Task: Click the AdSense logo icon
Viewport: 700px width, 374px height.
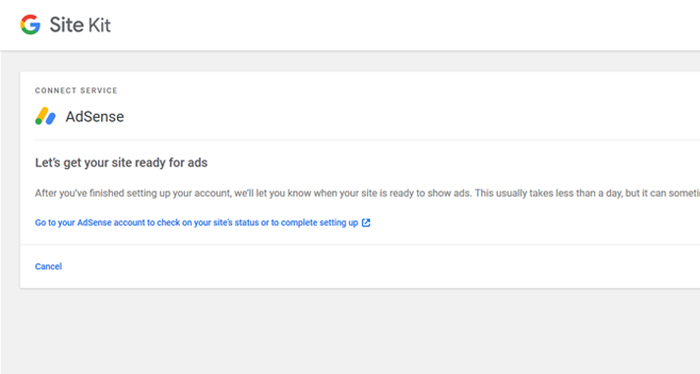Action: pyautogui.click(x=45, y=116)
